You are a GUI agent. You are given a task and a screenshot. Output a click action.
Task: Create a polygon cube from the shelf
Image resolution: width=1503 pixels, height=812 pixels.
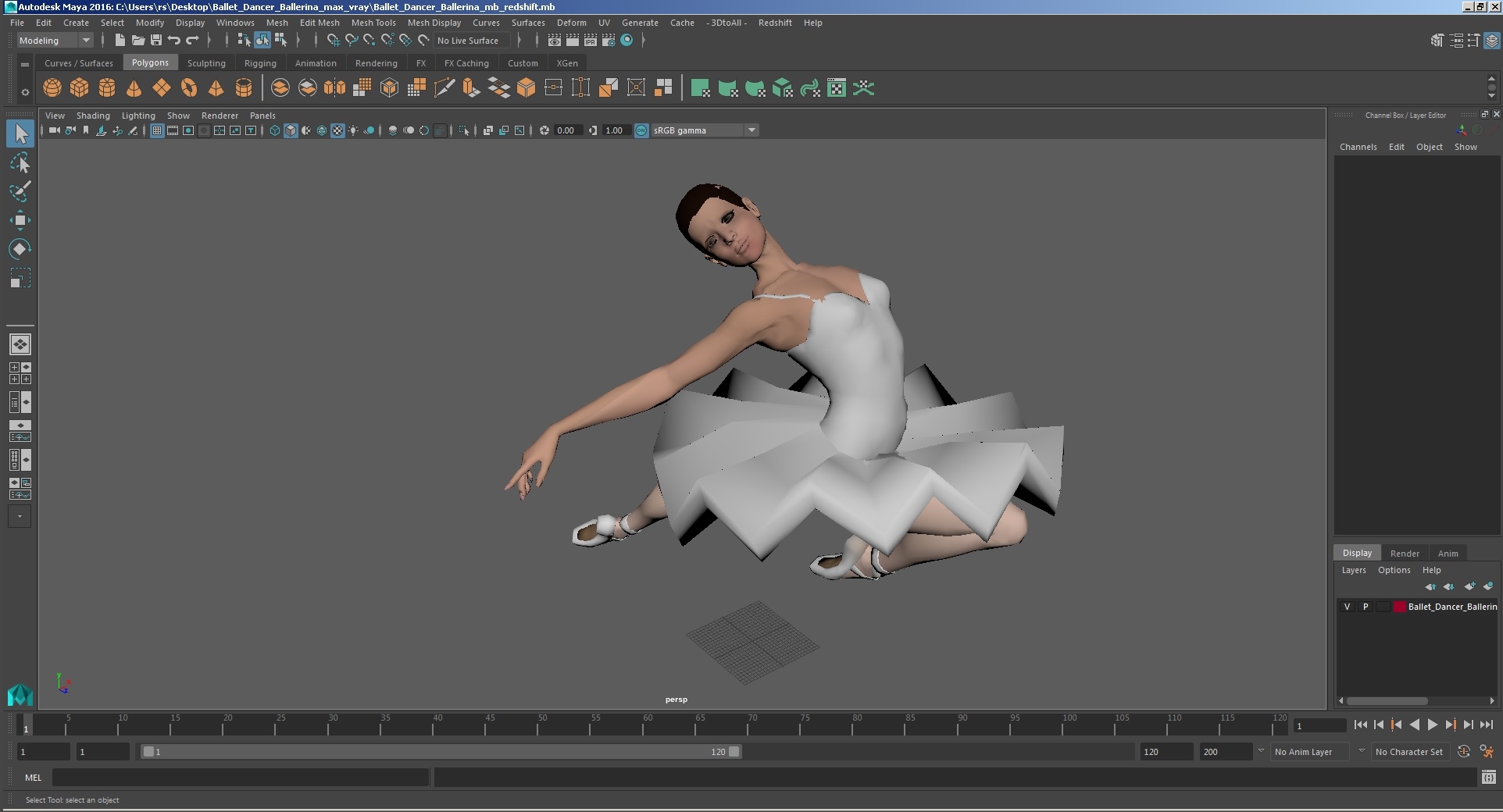79,88
